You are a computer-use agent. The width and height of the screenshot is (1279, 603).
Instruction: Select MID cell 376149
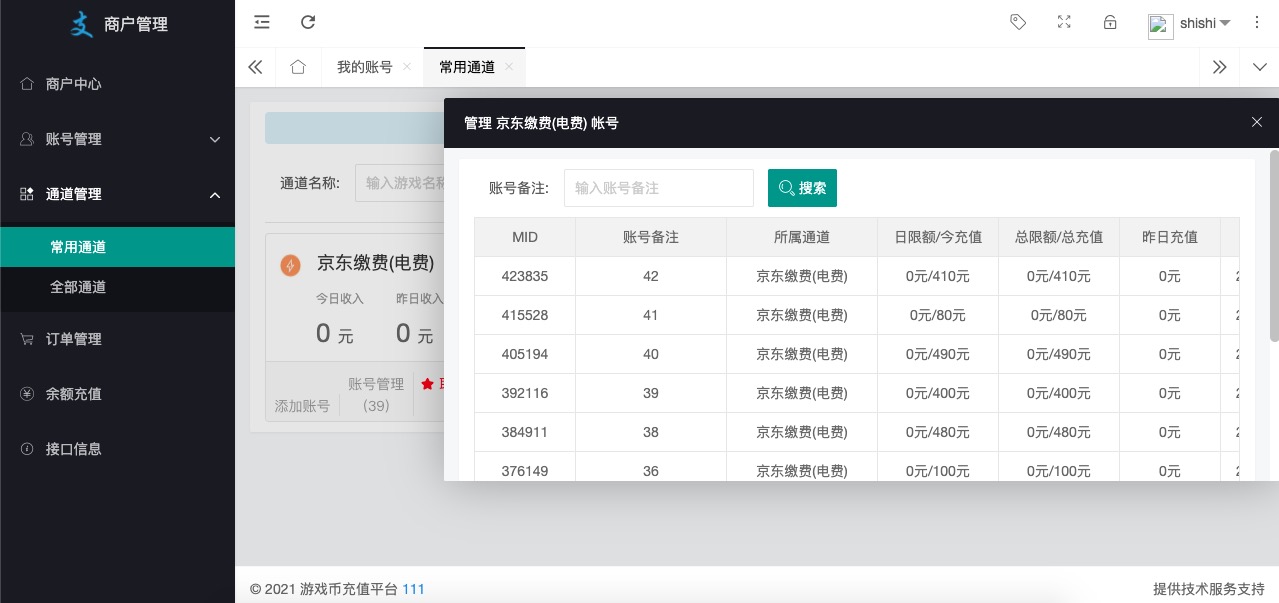[525, 466]
